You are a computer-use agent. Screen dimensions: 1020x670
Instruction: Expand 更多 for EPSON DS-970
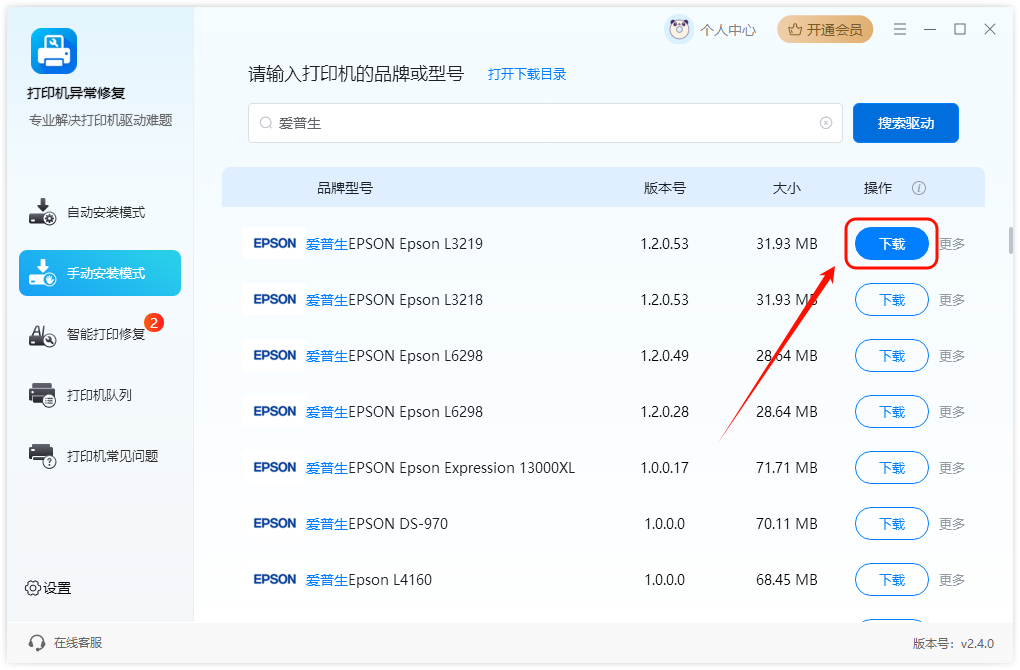[952, 524]
